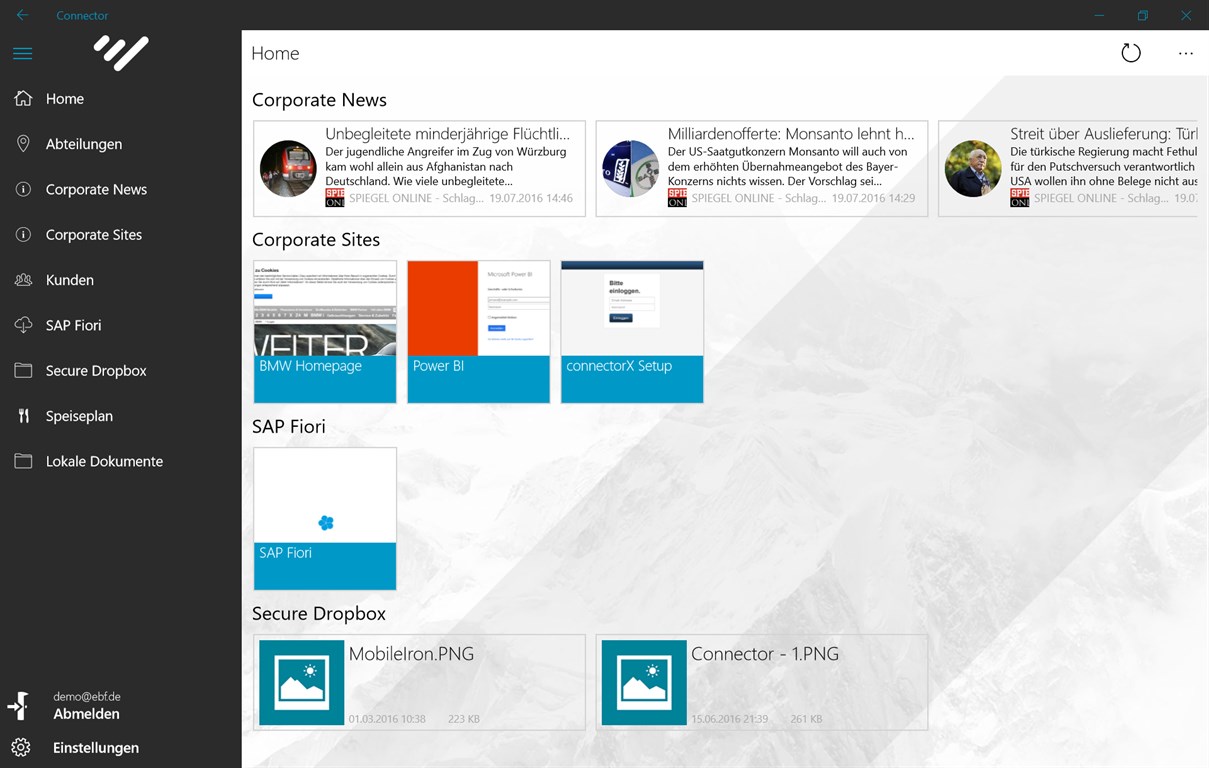Open Lokale Dokumente in the sidebar
Screen dimensions: 1209x768
(x=22, y=461)
